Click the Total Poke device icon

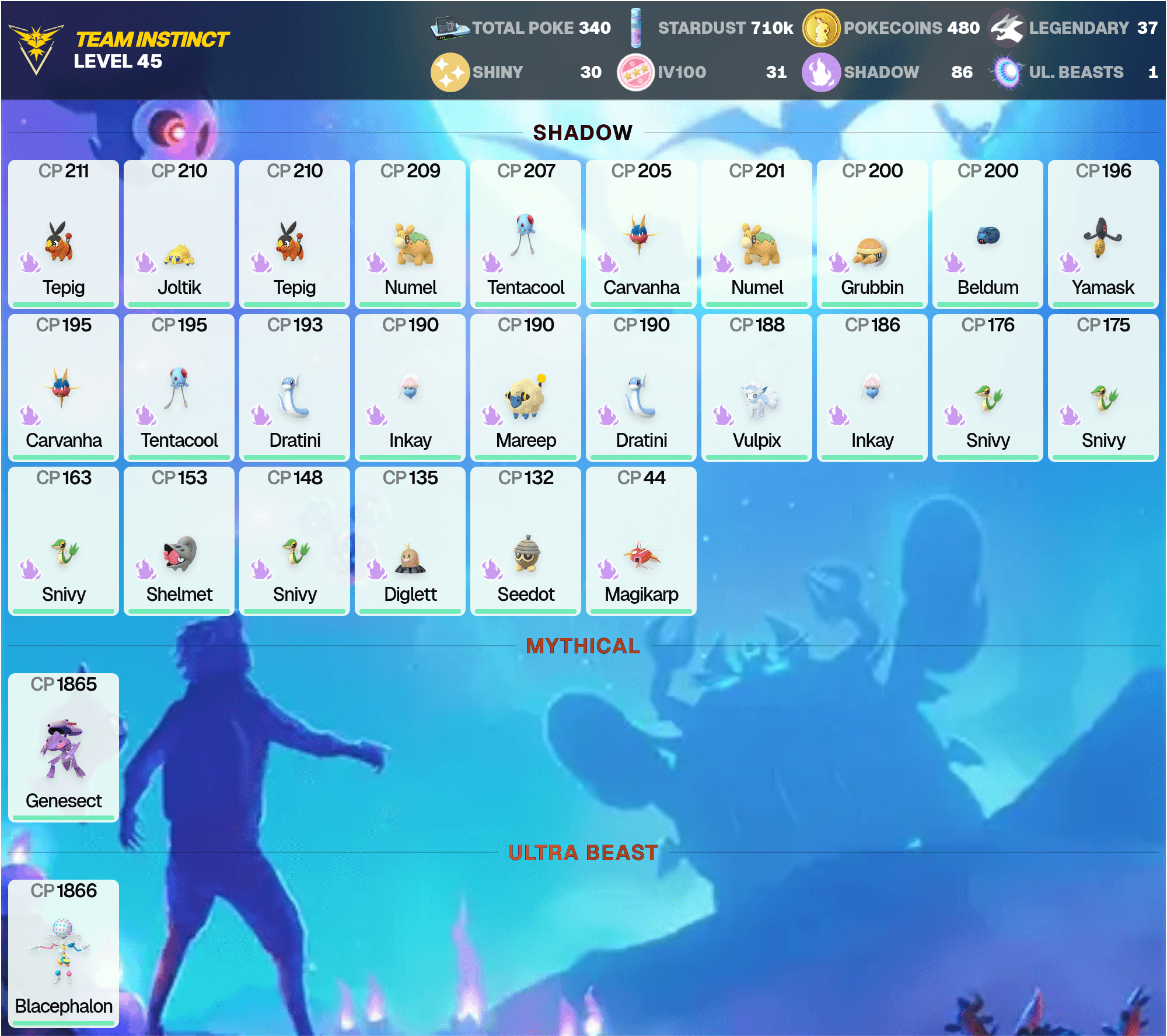click(x=450, y=28)
